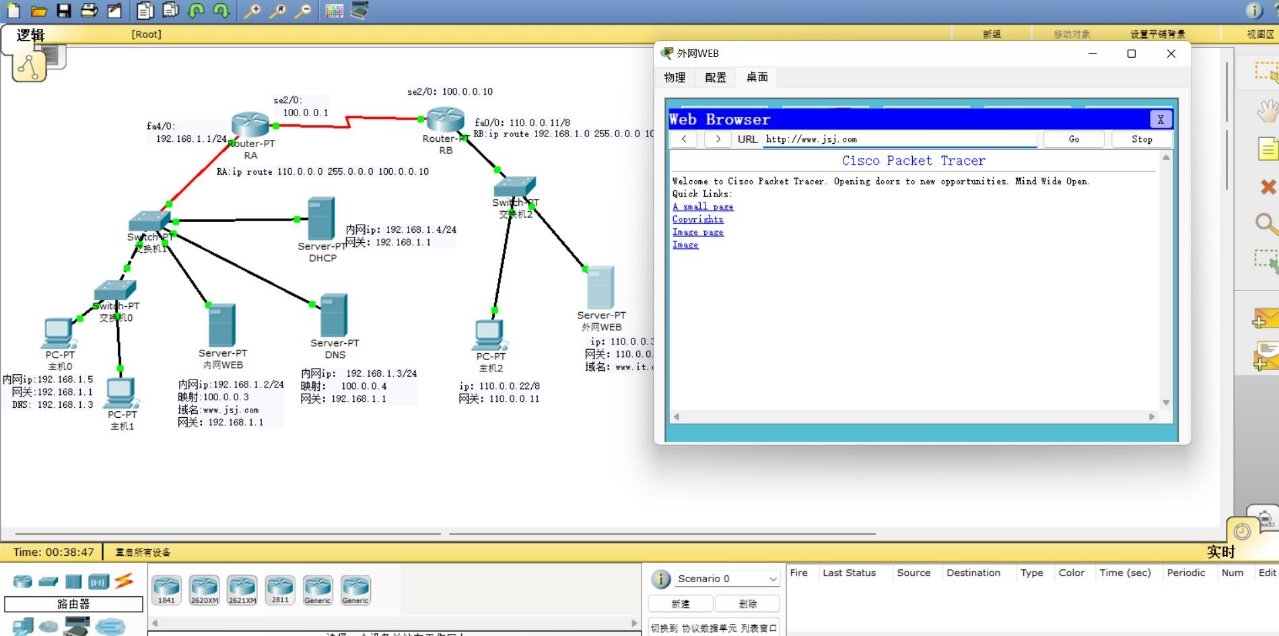This screenshot has height=636, width=1279.
Task: Click the DHCP server icon in topology
Action: click(320, 218)
